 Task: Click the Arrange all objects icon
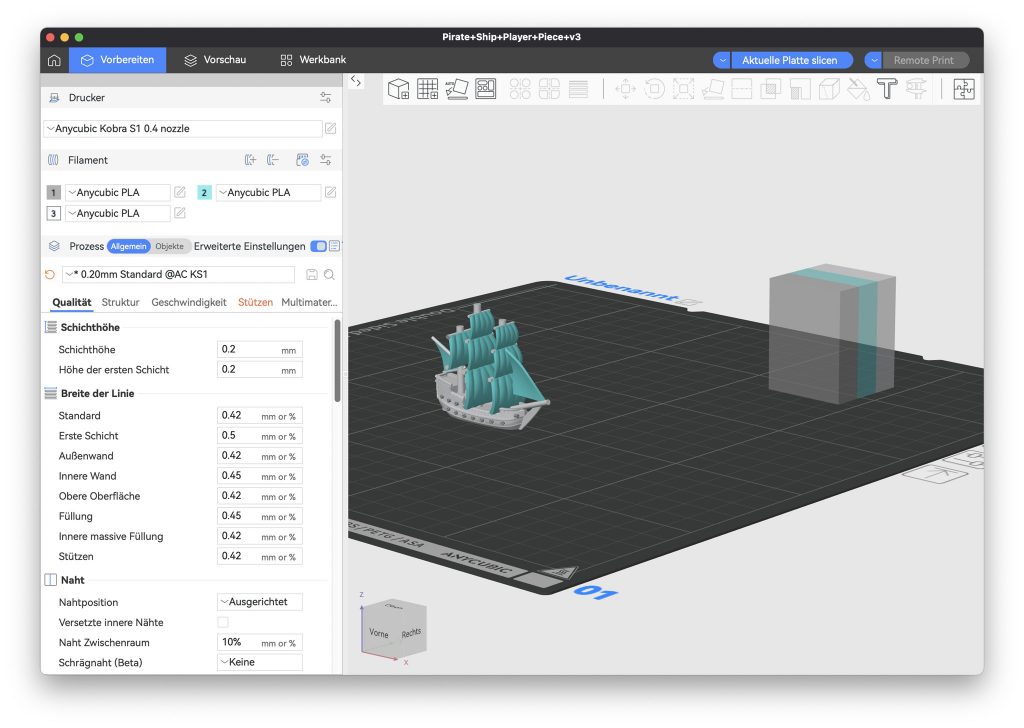tap(486, 89)
